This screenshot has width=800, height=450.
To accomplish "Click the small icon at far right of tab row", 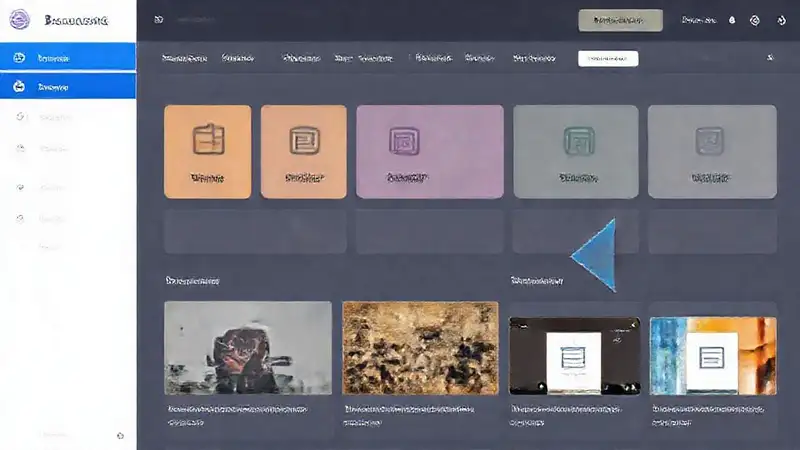I will coord(770,58).
